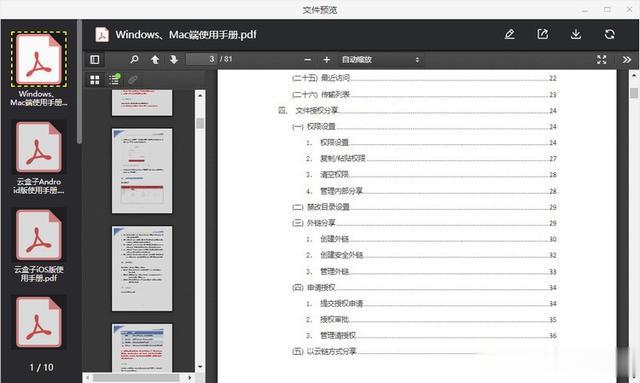Screen dimensions: 640x383
Task: Click the refresh icon in header
Action: [609, 34]
